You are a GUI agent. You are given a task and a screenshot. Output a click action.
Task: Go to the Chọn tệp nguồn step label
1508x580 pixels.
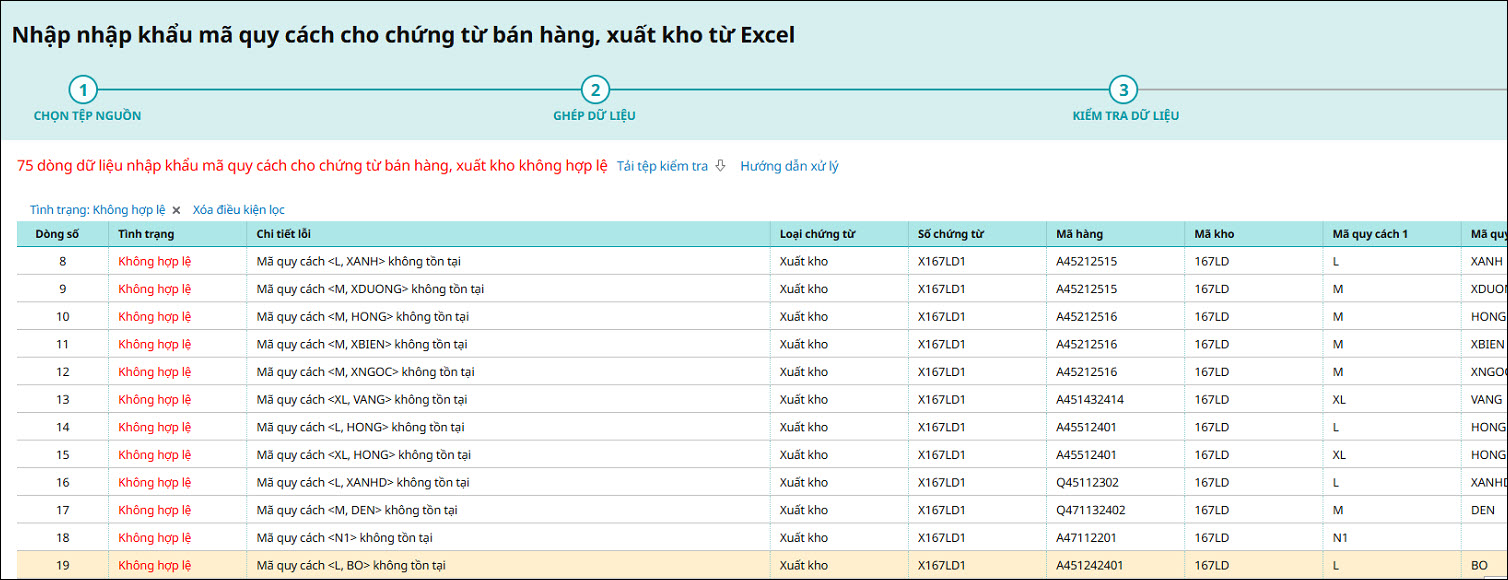[87, 116]
